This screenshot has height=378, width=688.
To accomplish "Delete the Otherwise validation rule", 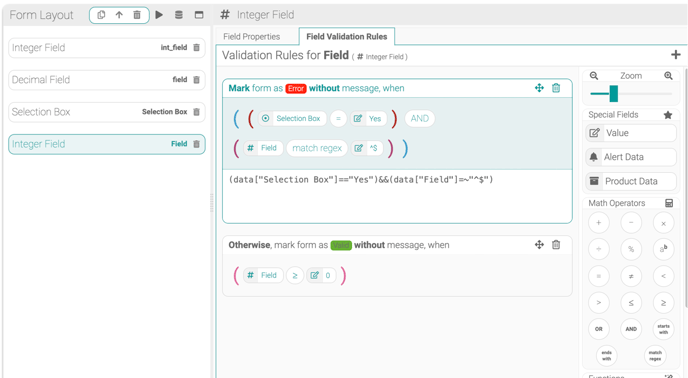I will (556, 245).
